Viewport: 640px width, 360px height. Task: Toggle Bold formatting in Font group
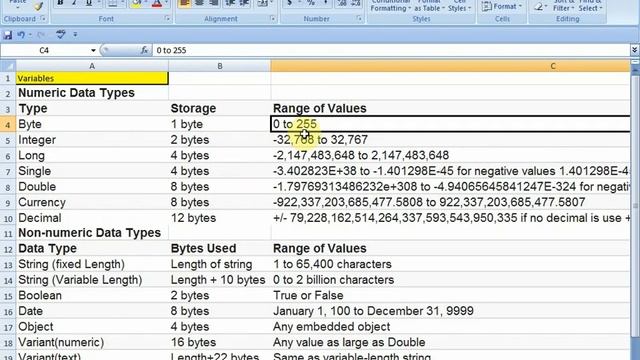coord(60,3)
